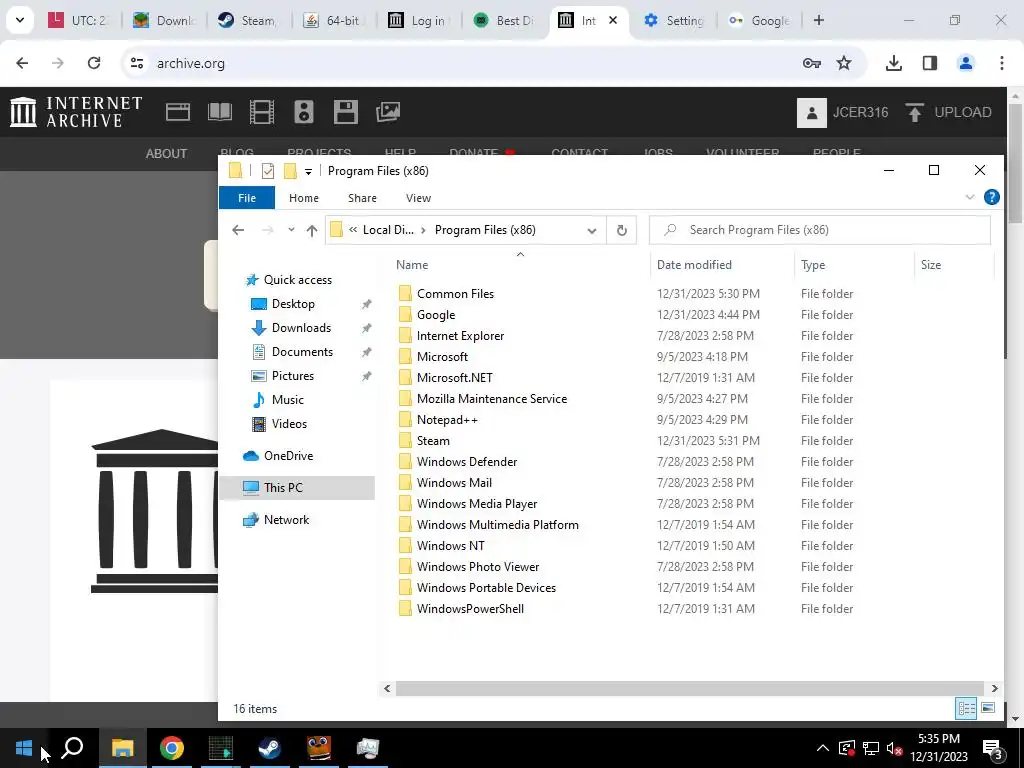Open Steam from the taskbar
1024x768 pixels.
269,748
